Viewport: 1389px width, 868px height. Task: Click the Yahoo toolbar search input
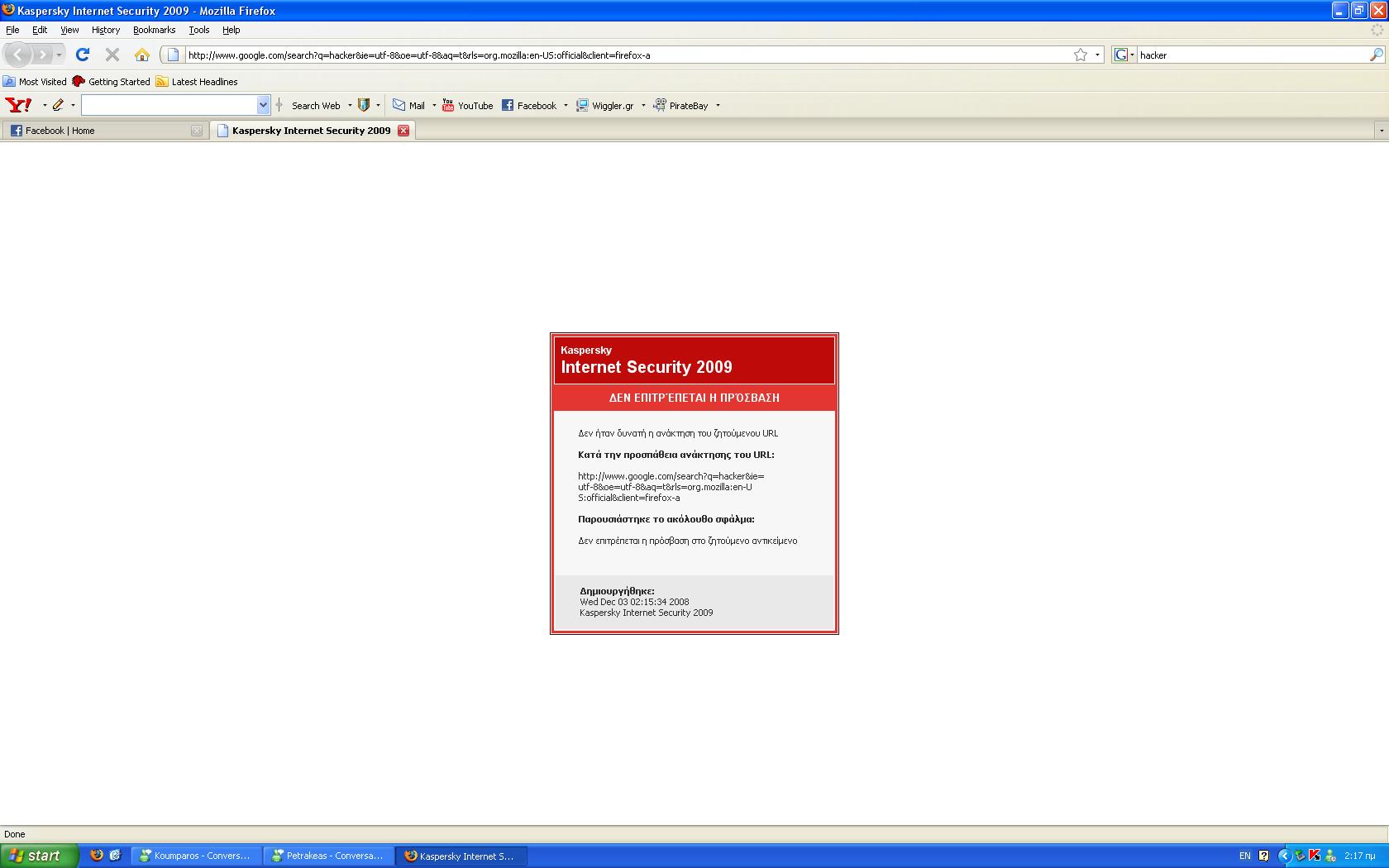pyautogui.click(x=169, y=105)
